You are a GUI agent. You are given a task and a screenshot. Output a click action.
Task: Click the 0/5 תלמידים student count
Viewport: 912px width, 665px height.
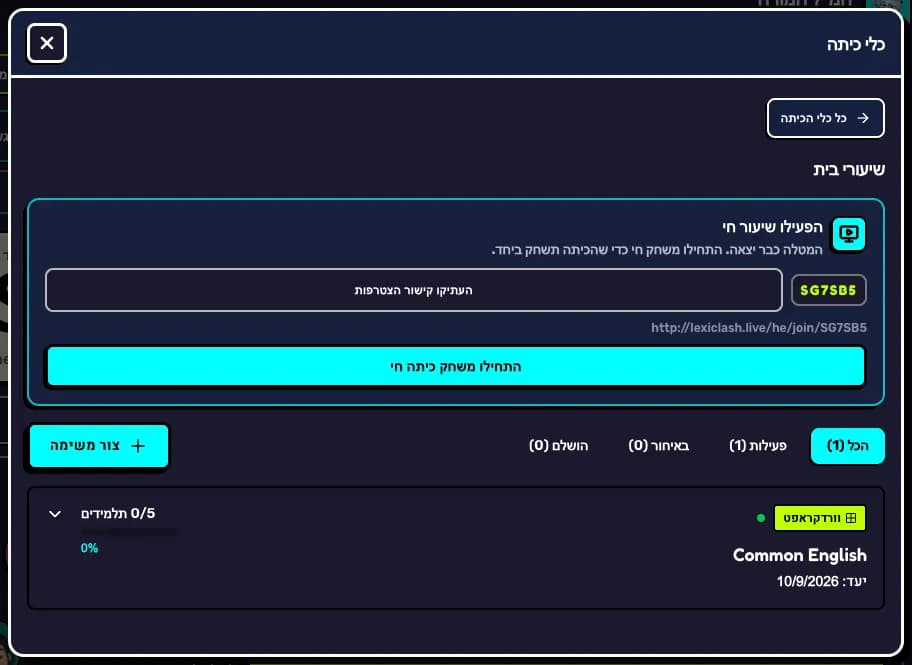tap(118, 513)
